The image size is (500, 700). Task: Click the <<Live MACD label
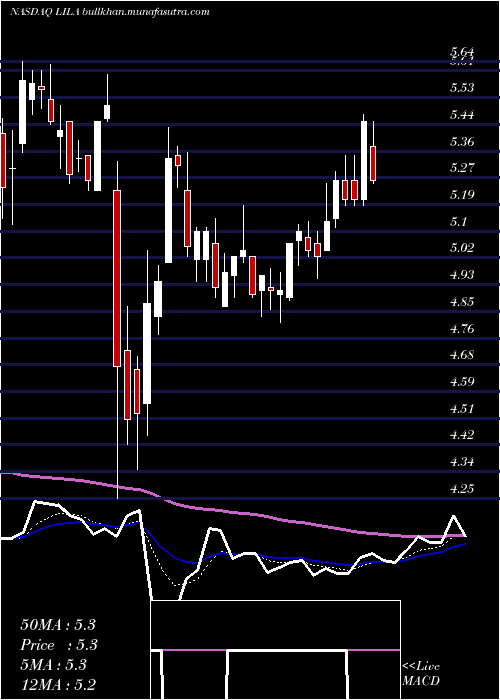pos(421,673)
